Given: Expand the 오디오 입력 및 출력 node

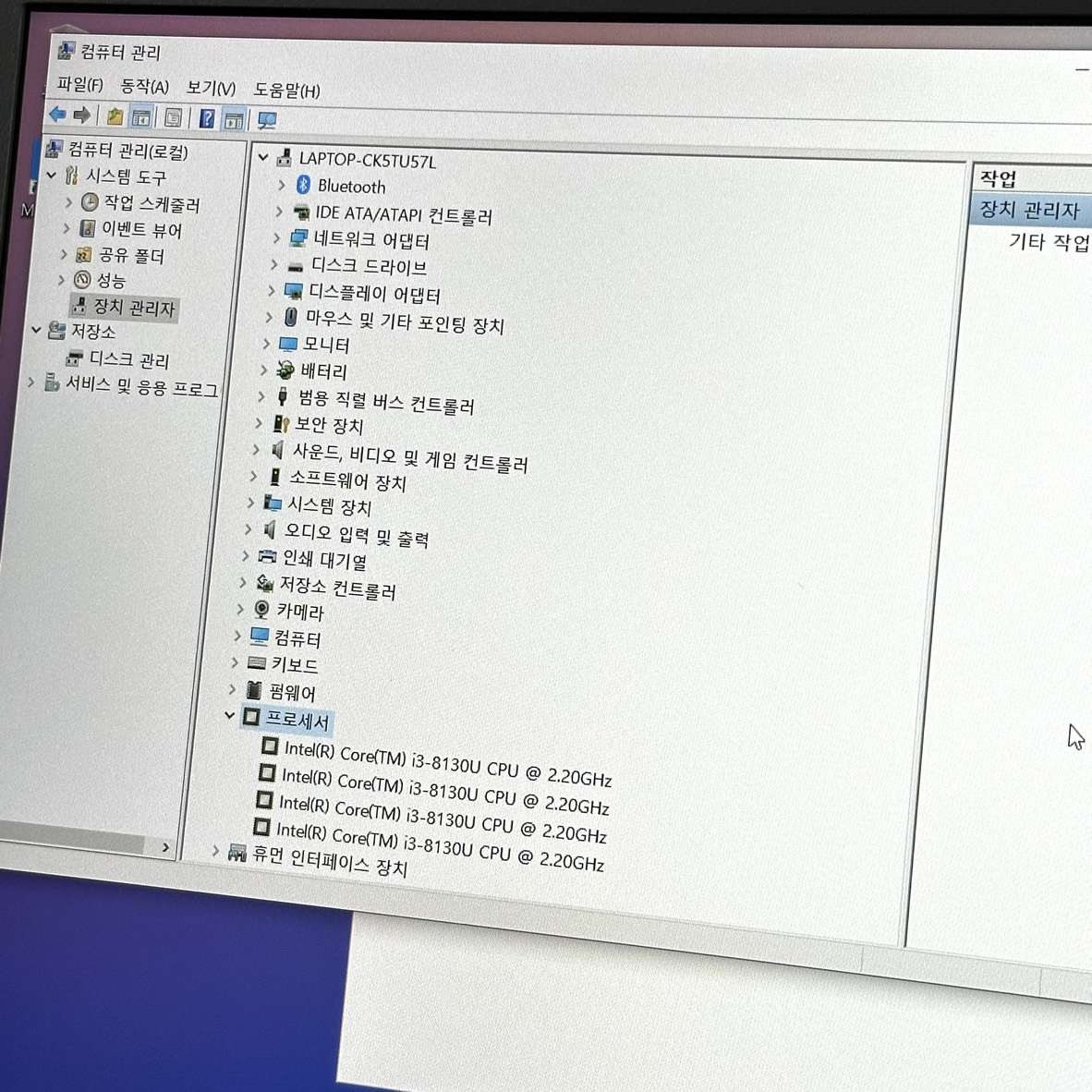Looking at the screenshot, I should (248, 530).
